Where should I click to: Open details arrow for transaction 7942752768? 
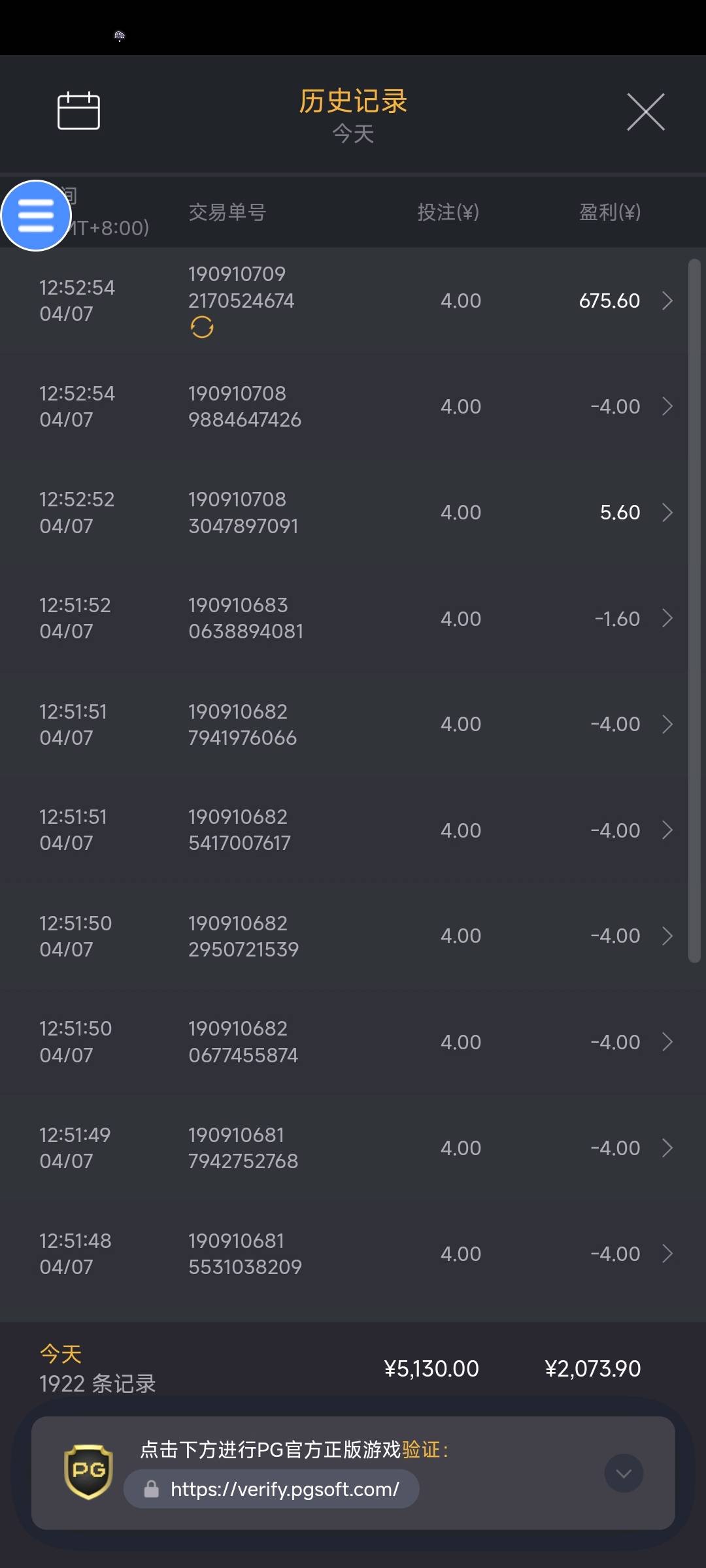pyautogui.click(x=667, y=1148)
